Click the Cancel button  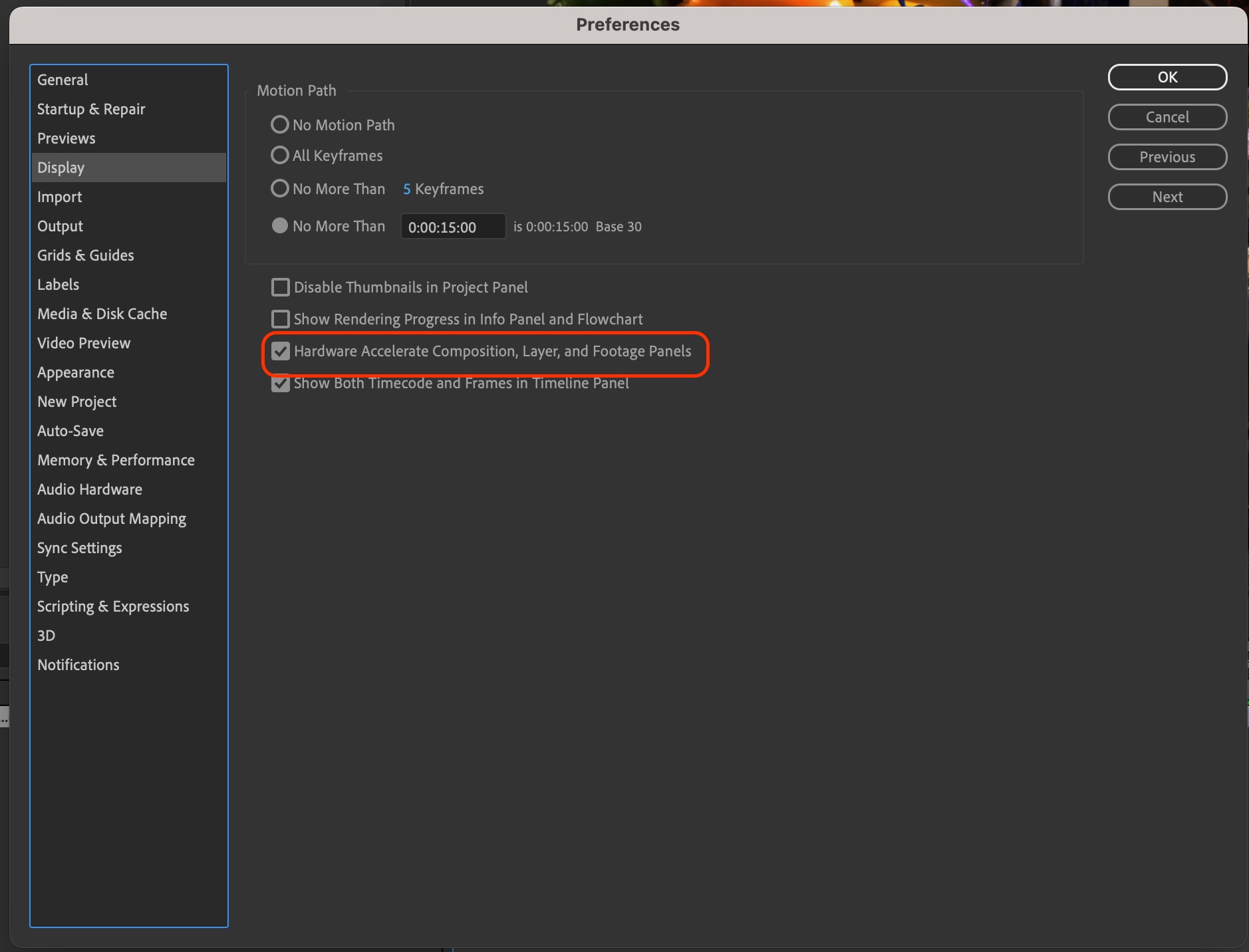pos(1167,117)
